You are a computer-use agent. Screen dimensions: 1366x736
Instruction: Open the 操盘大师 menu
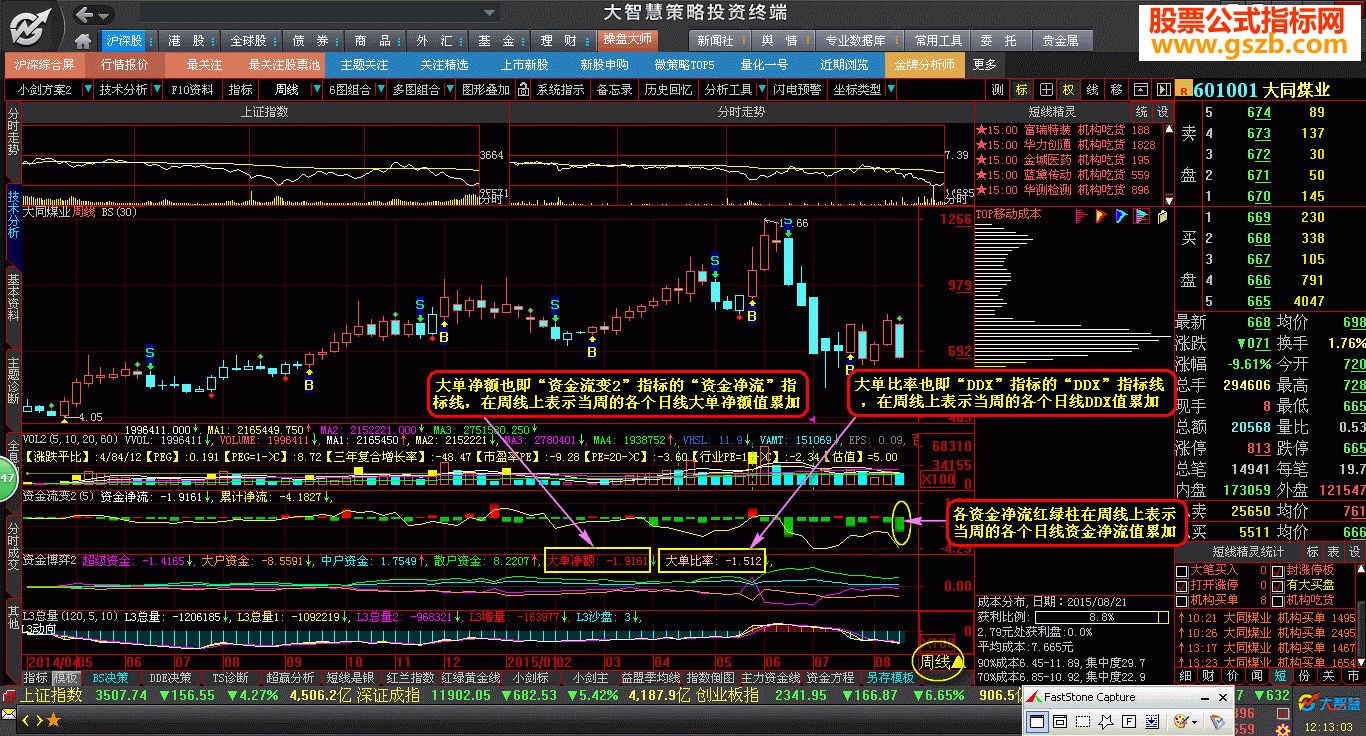[x=629, y=40]
